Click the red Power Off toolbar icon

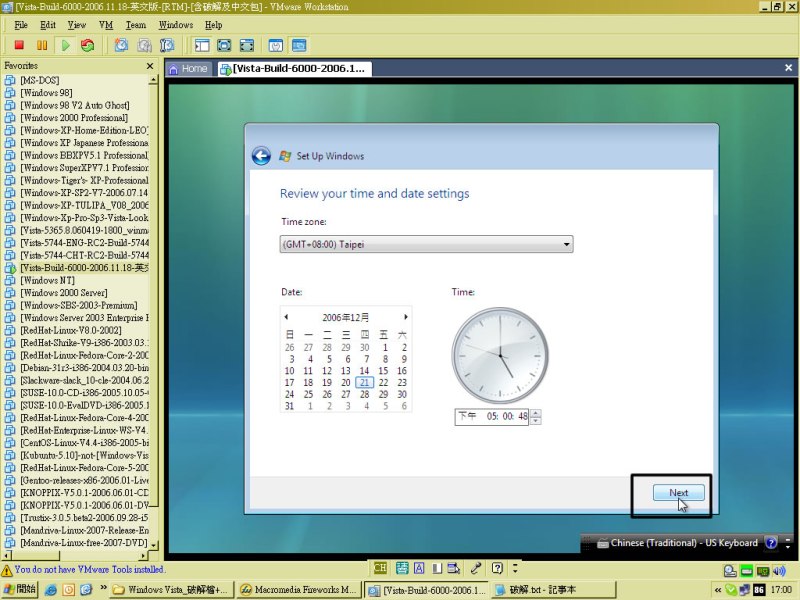(x=19, y=45)
